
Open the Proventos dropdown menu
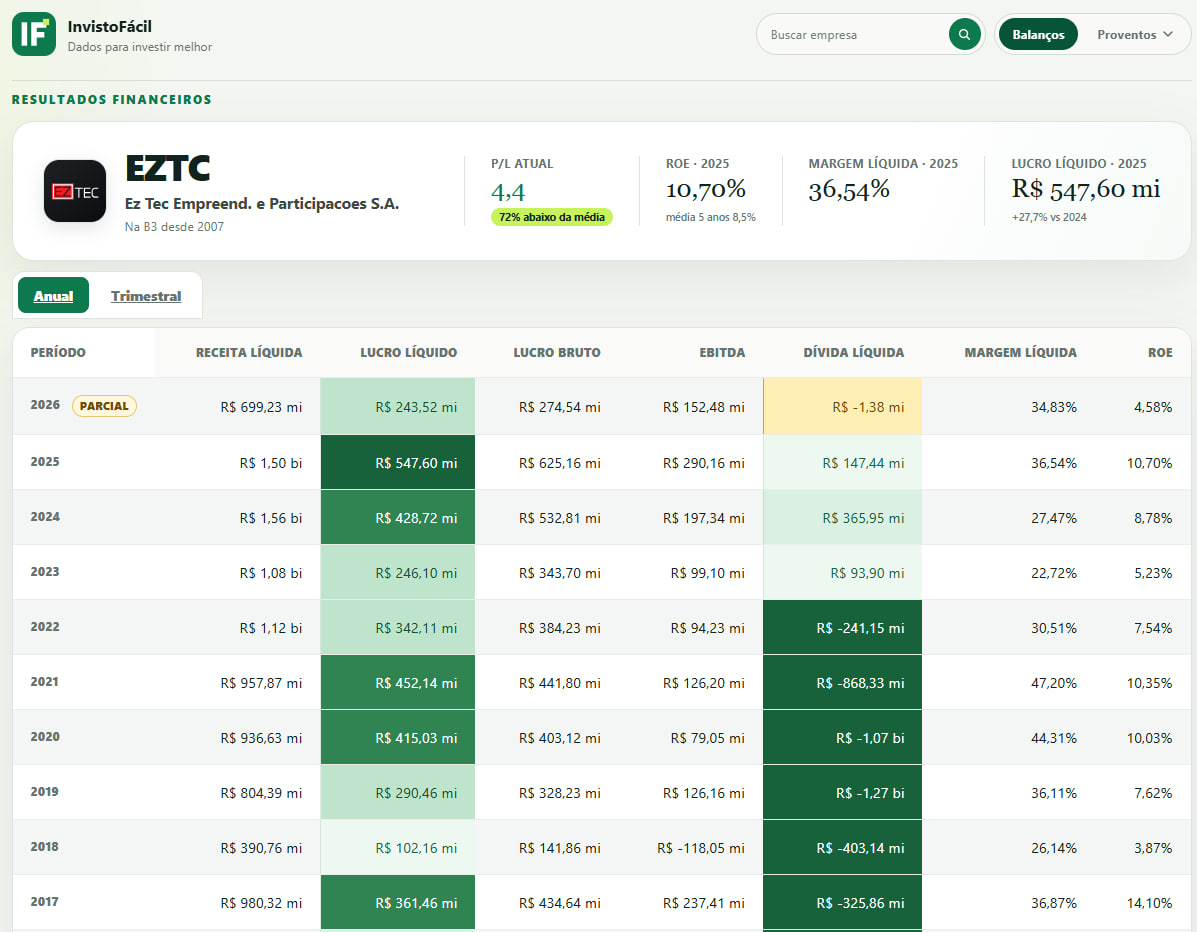tap(1134, 34)
